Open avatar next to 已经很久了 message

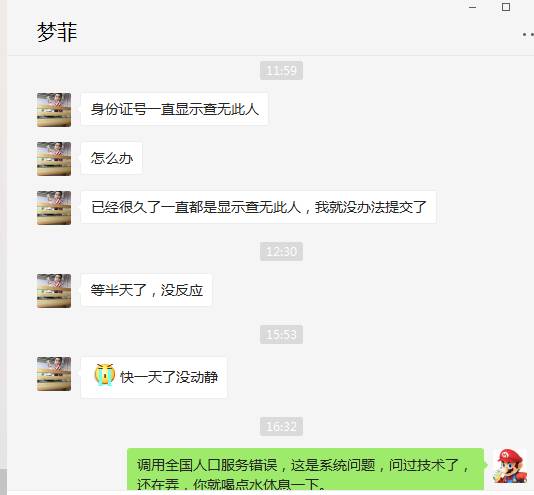pos(54,208)
